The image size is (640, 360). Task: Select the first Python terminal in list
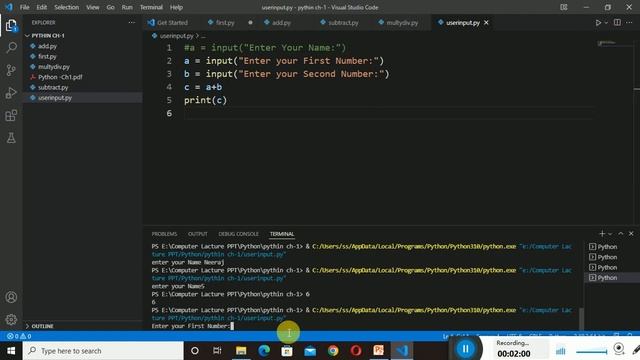pyautogui.click(x=607, y=247)
